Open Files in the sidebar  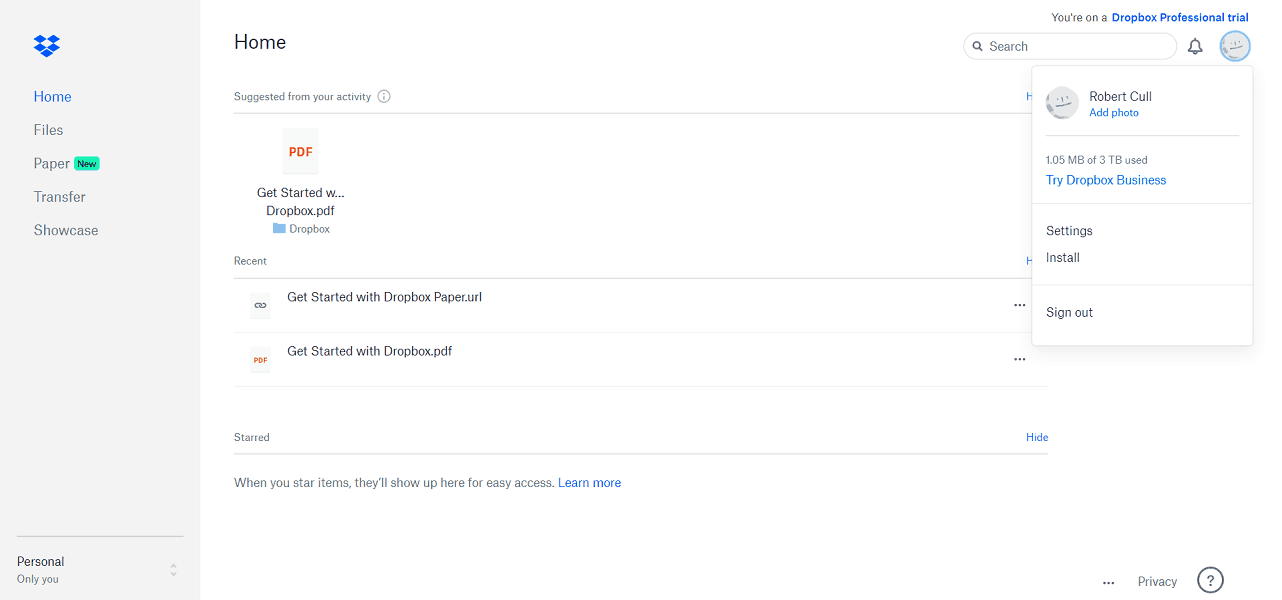(x=48, y=130)
